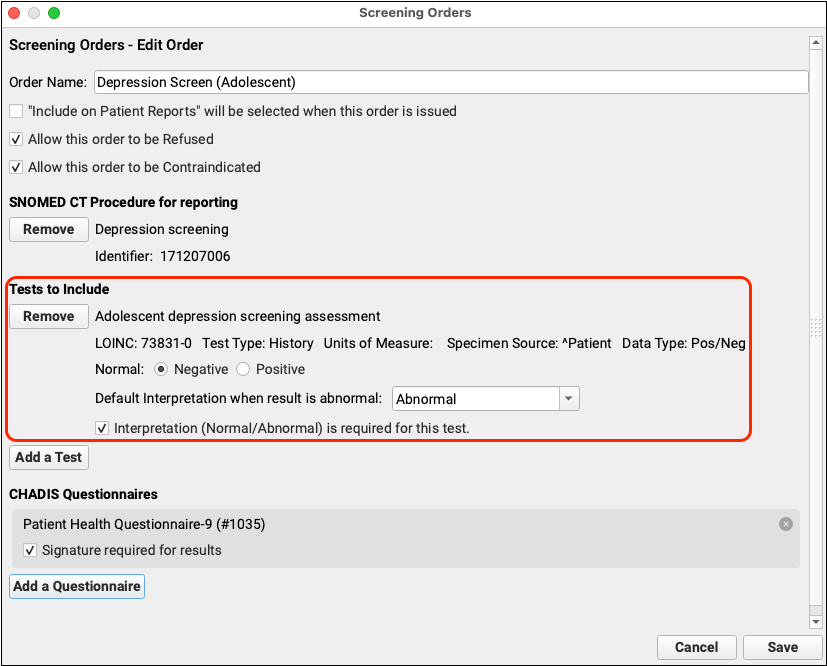This screenshot has height=666, width=827.
Task: Select the Negative normal radio option
Action: click(x=160, y=370)
